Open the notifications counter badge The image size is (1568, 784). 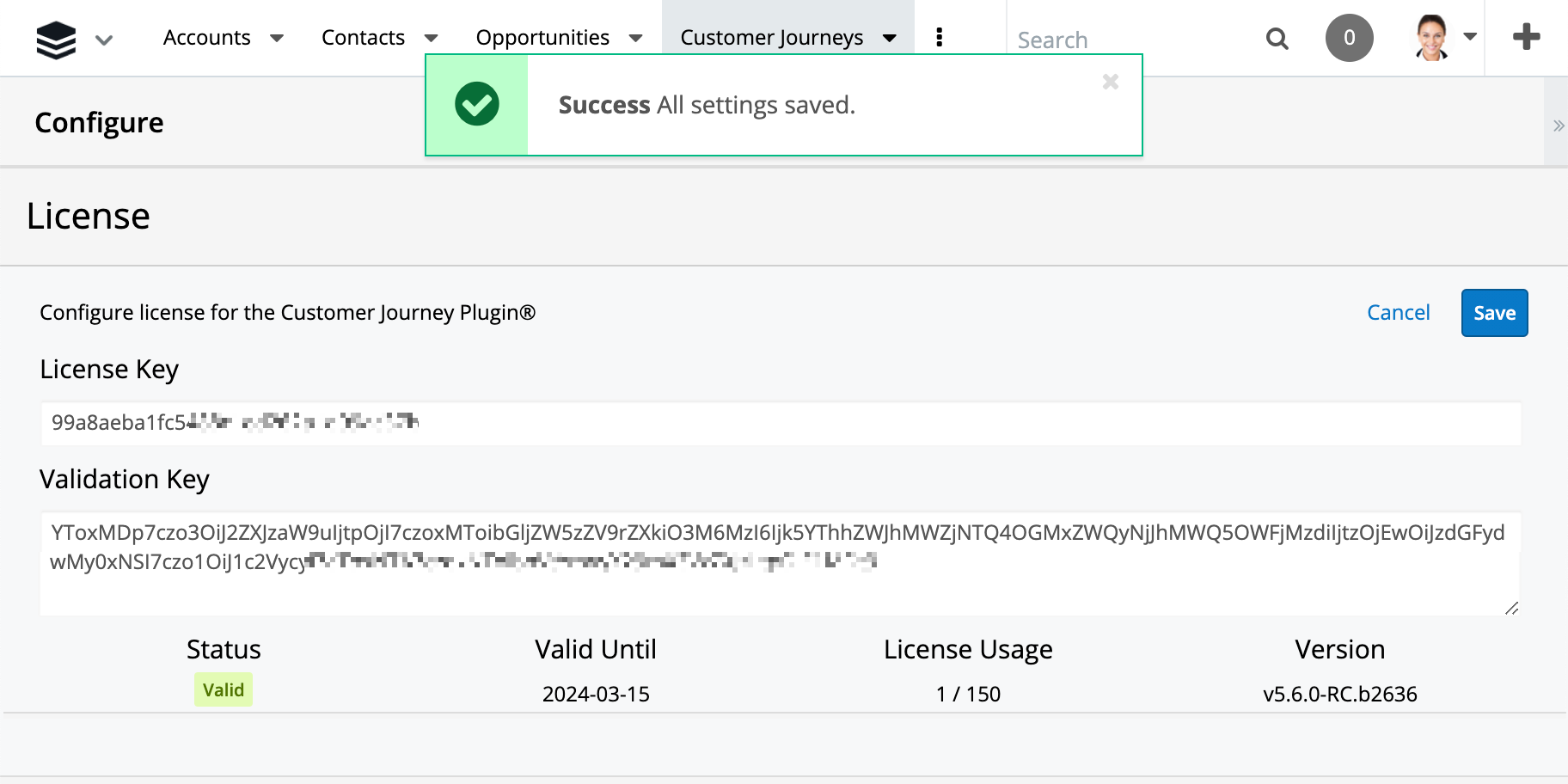pyautogui.click(x=1349, y=38)
